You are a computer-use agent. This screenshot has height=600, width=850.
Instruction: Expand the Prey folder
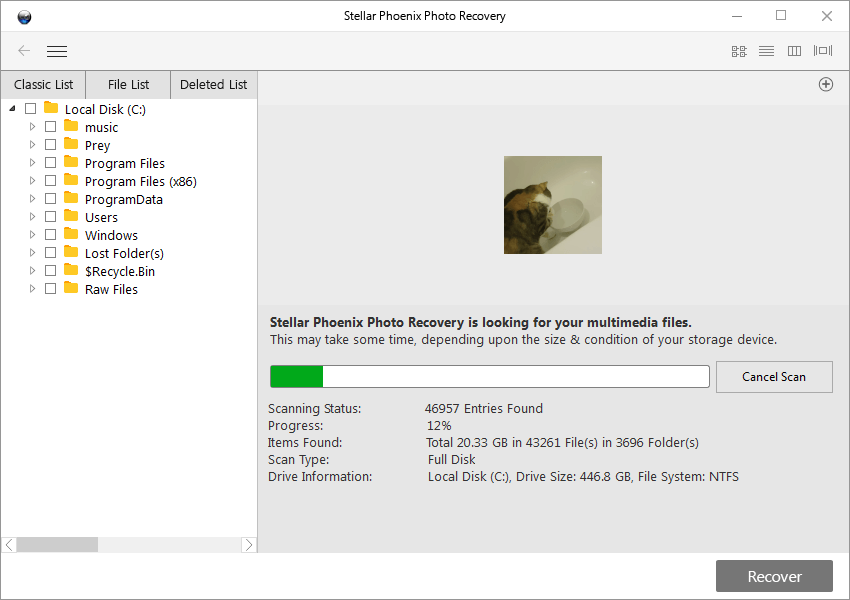tap(32, 145)
